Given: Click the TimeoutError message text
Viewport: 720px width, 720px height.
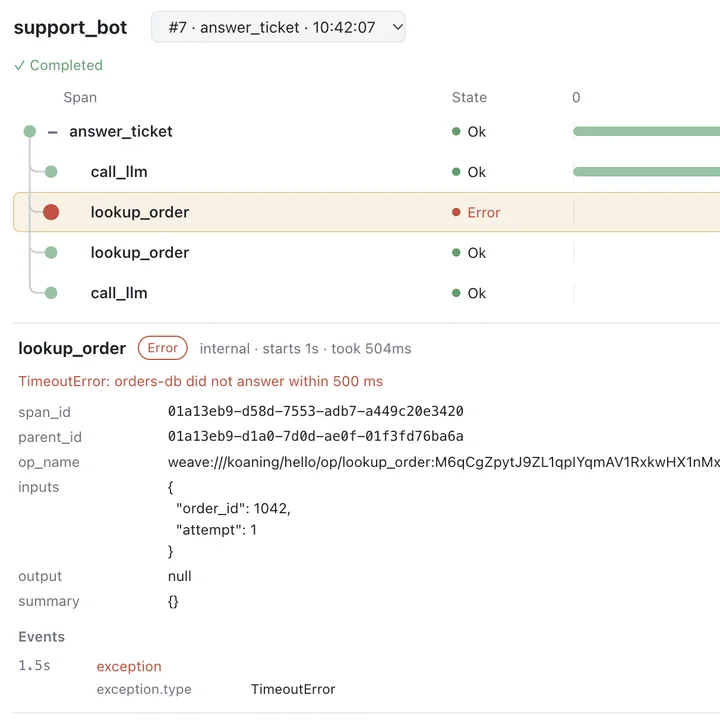Looking at the screenshot, I should click(200, 382).
